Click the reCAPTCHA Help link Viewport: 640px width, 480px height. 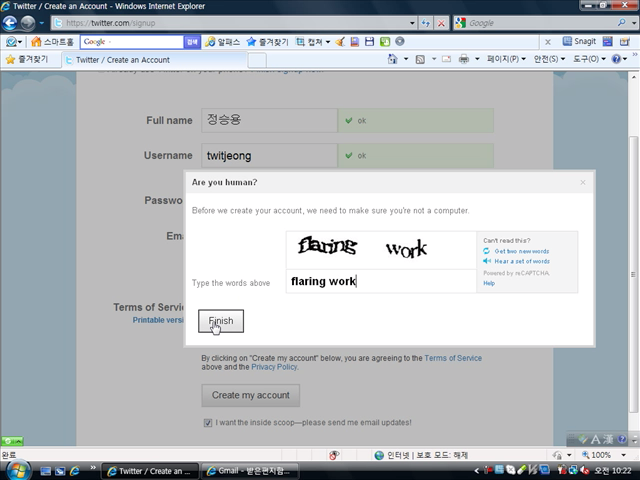[x=489, y=283]
